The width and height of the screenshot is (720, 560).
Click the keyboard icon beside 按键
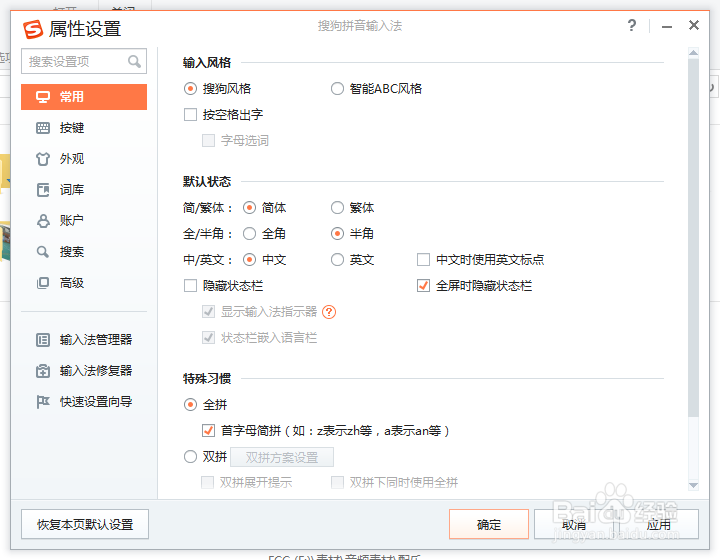pyautogui.click(x=43, y=128)
